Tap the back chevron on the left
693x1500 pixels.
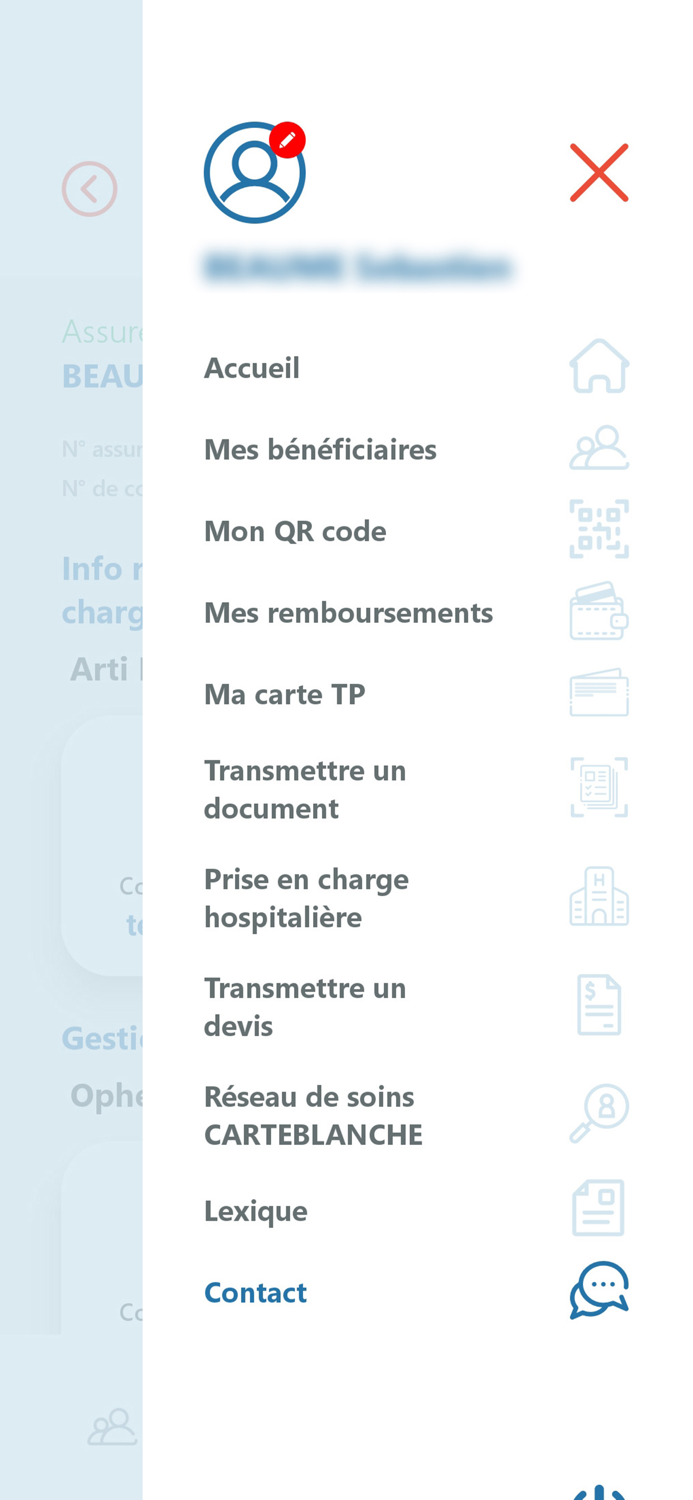click(89, 188)
